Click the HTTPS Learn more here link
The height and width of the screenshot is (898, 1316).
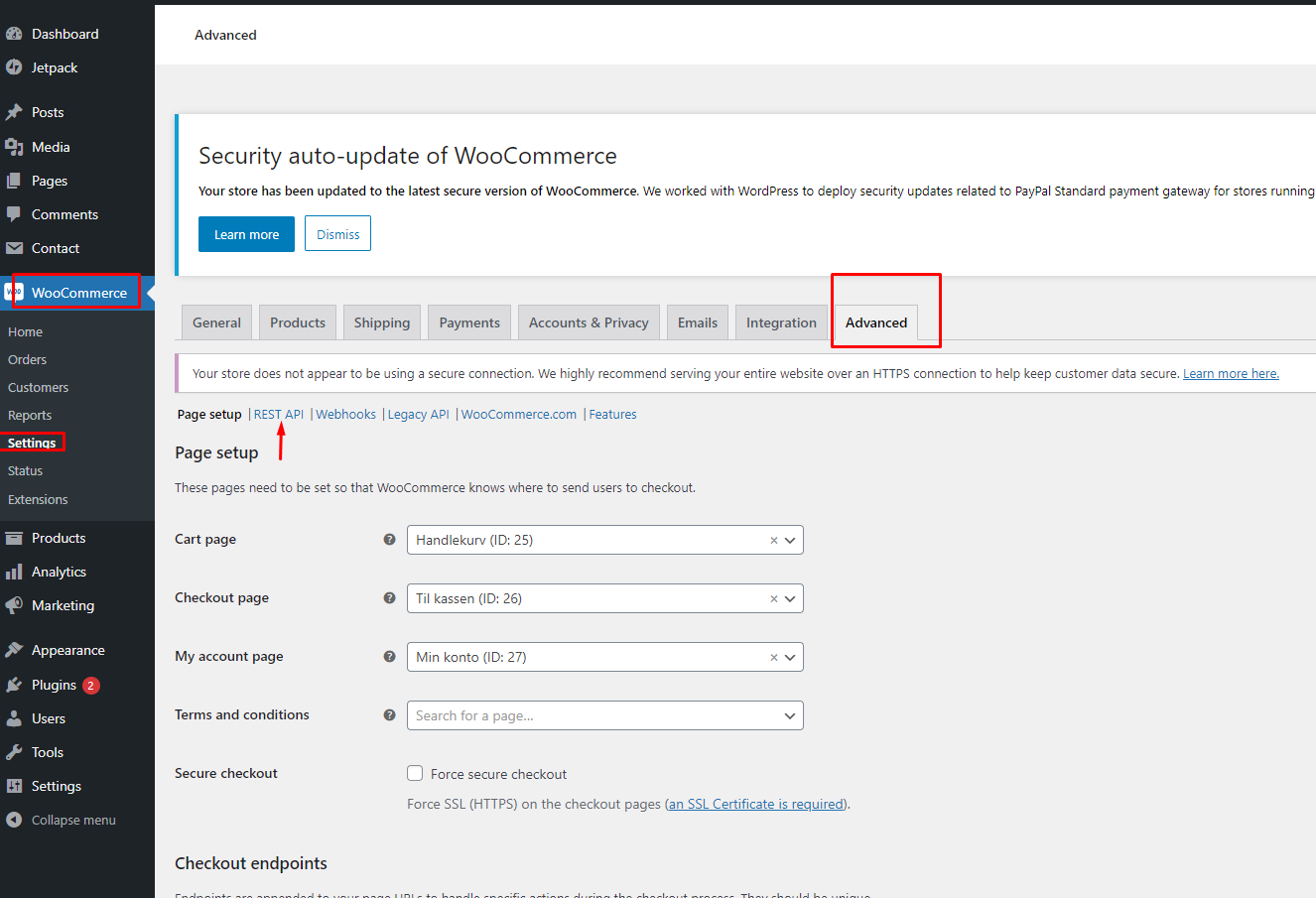coord(1231,374)
